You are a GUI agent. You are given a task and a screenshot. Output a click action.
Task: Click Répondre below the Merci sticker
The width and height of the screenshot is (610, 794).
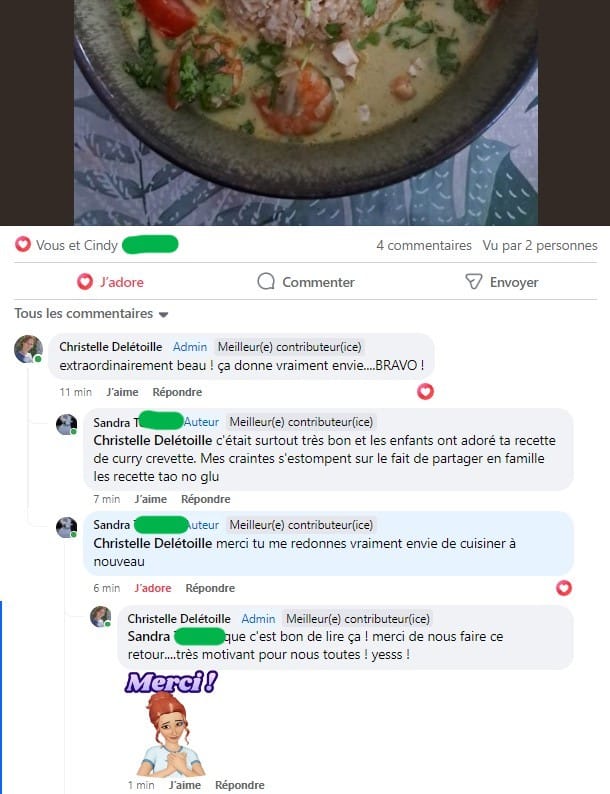click(239, 785)
